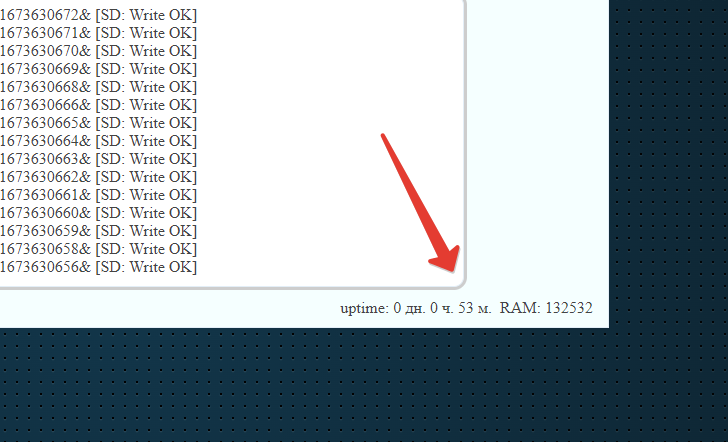This screenshot has width=728, height=442.
Task: Click the last log line 1673630656&
Action: pos(98,267)
